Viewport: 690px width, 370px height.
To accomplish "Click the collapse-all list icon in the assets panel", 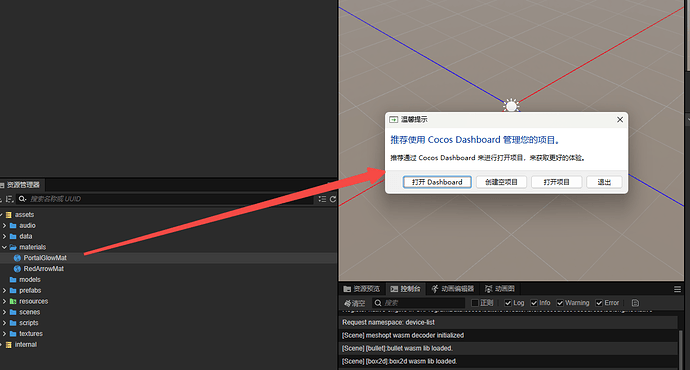I will tap(322, 199).
